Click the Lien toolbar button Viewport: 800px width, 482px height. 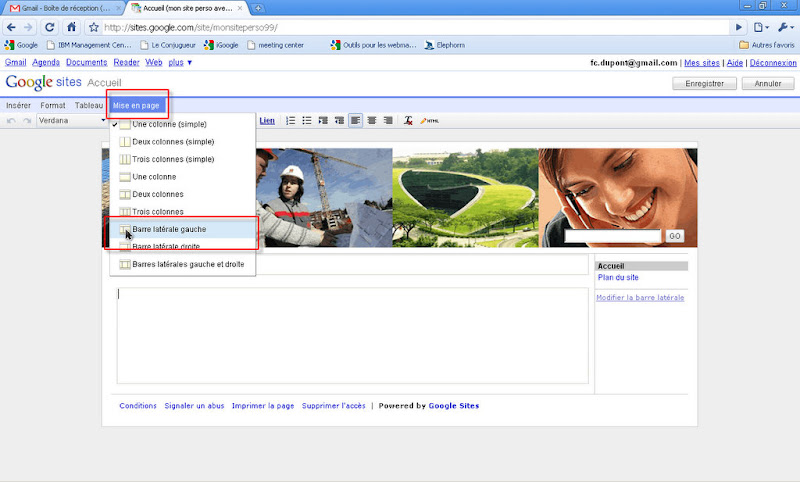267,121
